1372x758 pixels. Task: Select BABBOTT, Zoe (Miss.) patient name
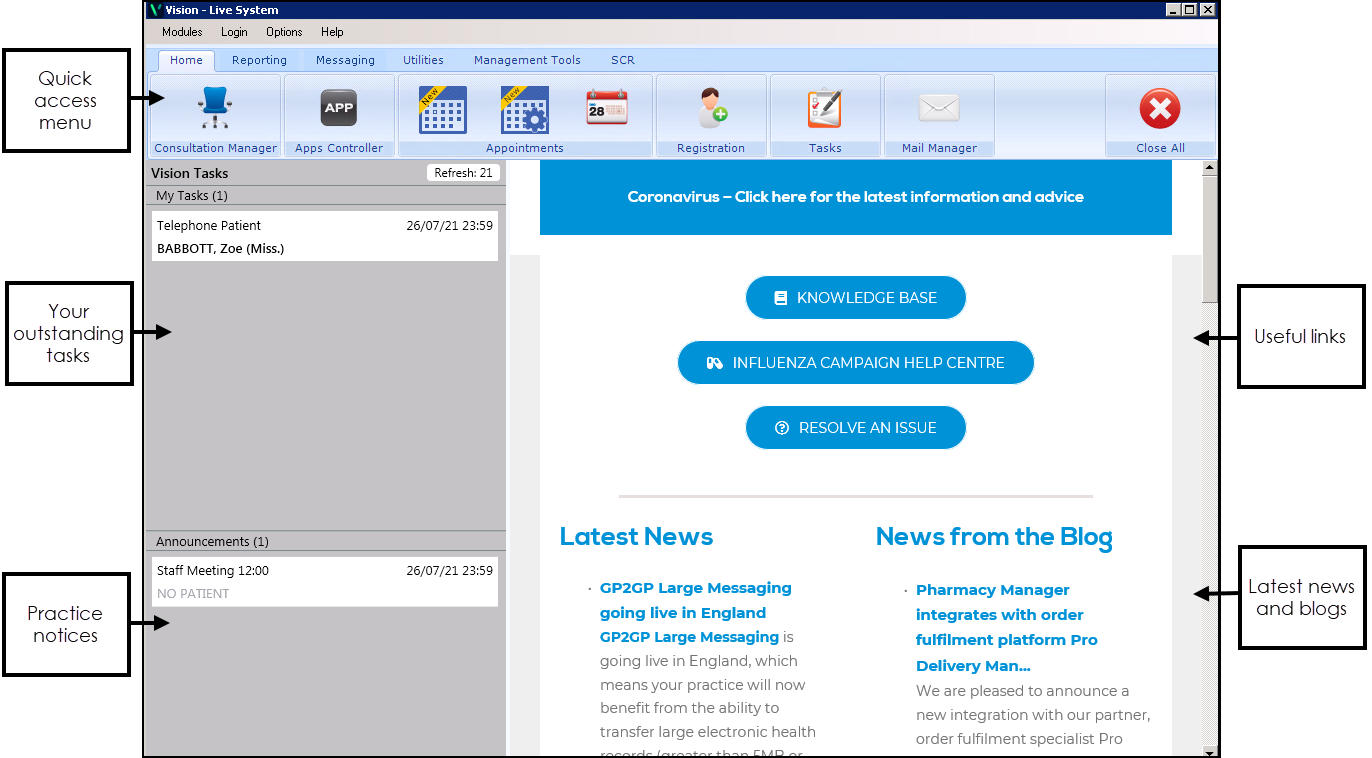(x=221, y=248)
